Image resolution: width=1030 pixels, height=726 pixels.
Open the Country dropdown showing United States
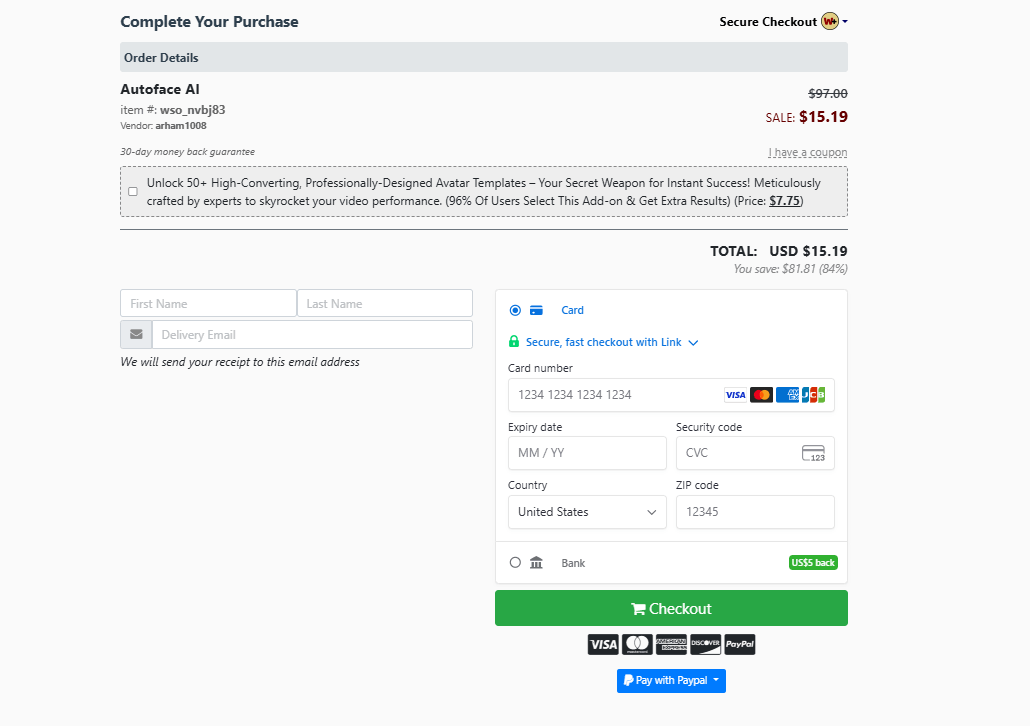[x=587, y=512]
